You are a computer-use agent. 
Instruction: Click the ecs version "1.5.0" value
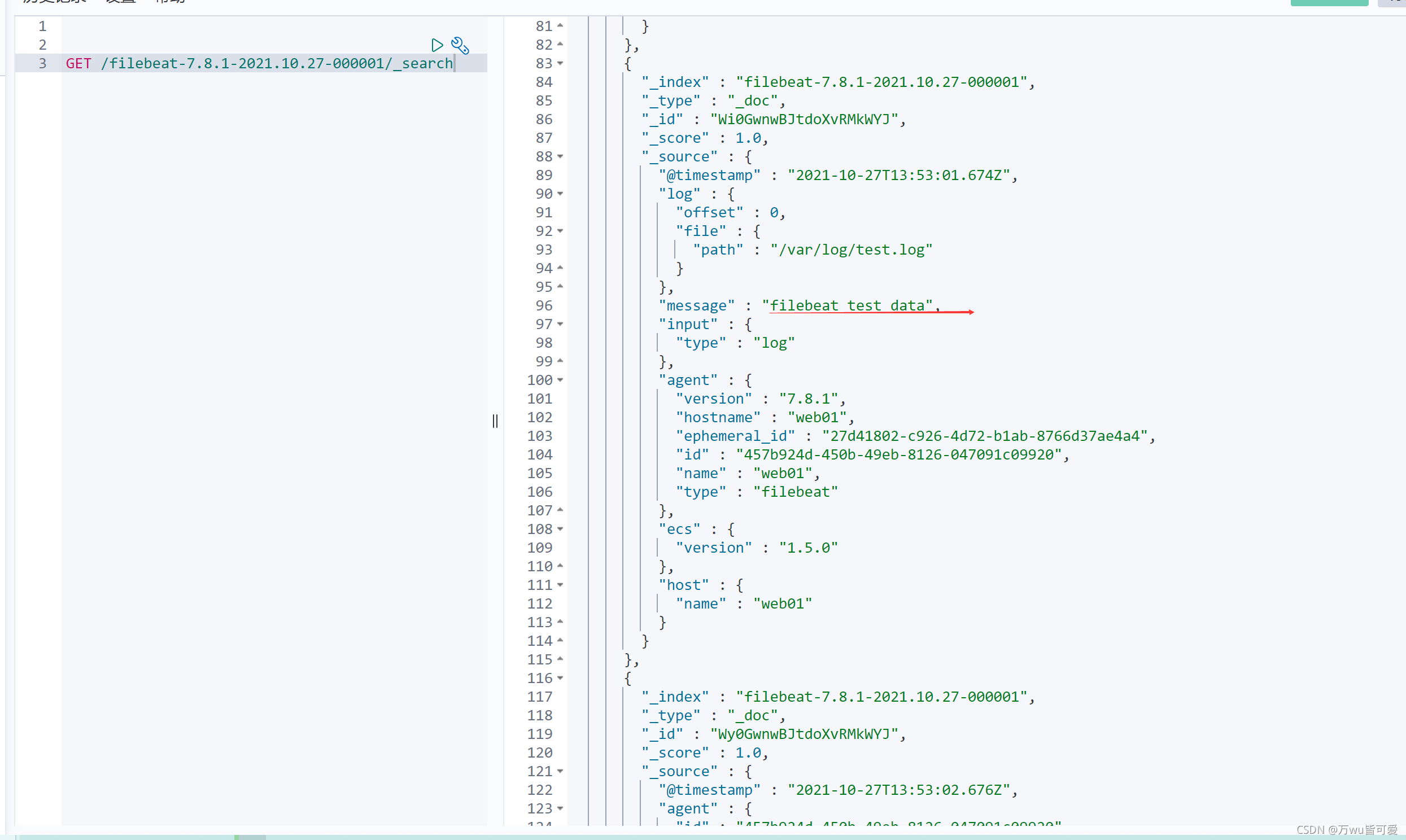808,548
